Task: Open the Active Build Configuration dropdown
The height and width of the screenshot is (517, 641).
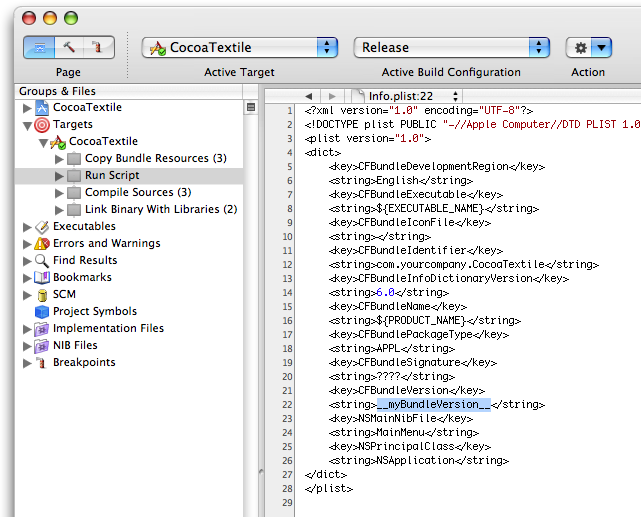Action: pyautogui.click(x=451, y=47)
